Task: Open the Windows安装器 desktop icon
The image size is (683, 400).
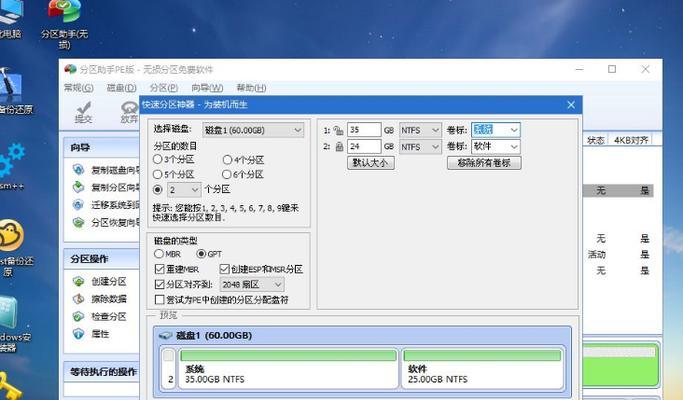Action: [13, 325]
